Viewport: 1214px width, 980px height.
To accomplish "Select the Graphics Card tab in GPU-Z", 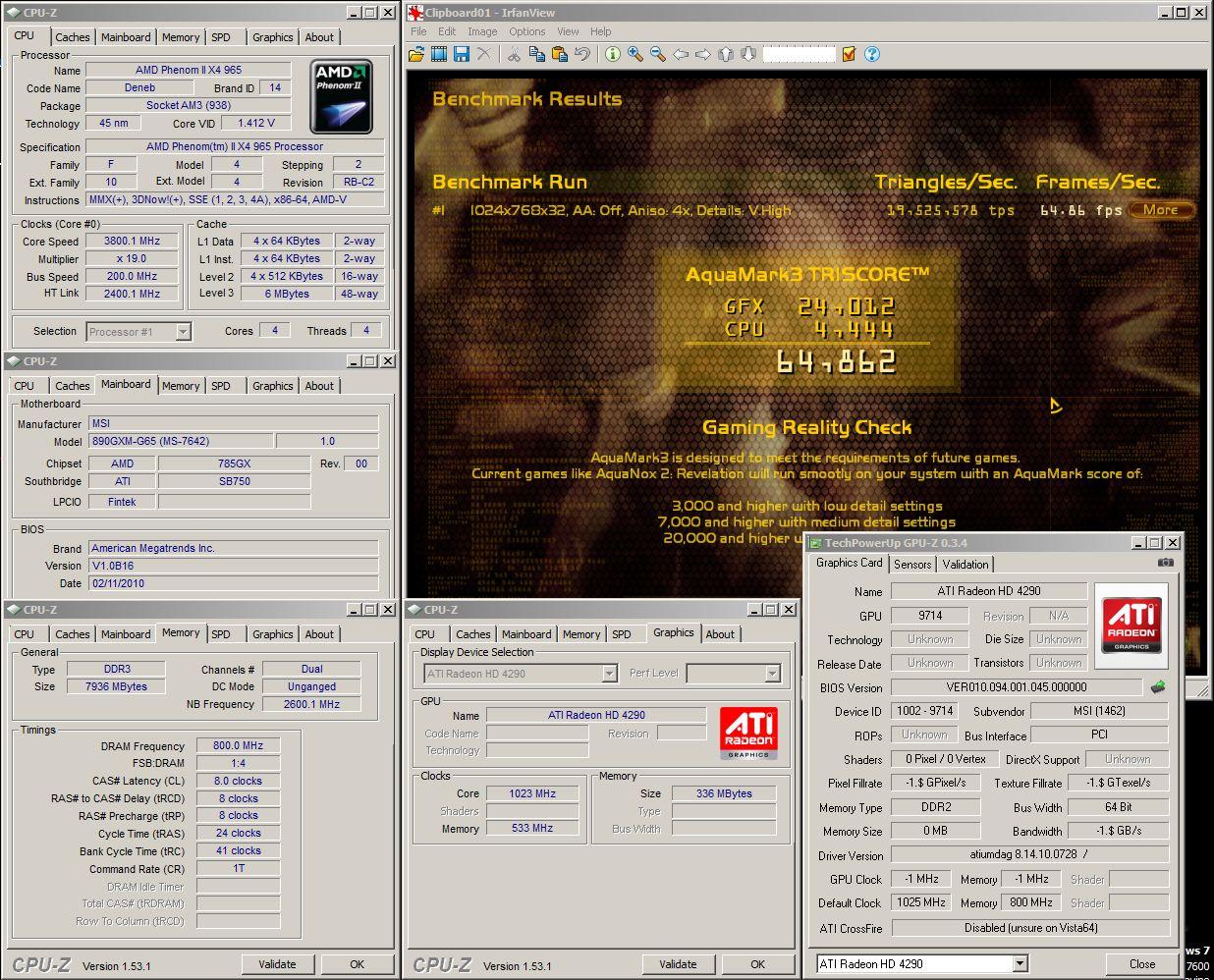I will point(849,563).
